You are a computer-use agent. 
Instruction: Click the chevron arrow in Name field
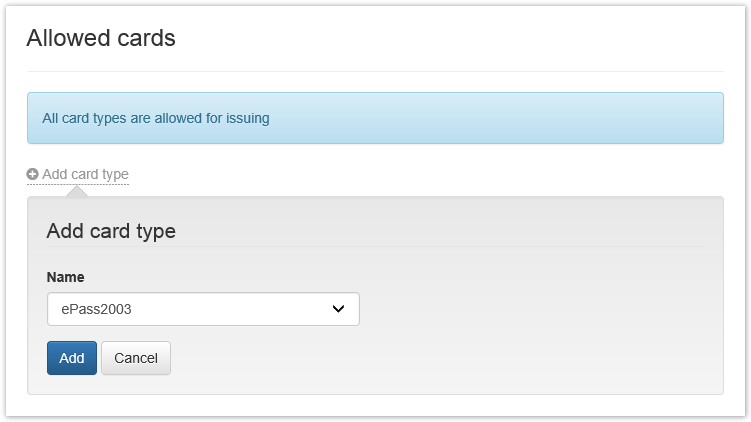click(x=338, y=309)
